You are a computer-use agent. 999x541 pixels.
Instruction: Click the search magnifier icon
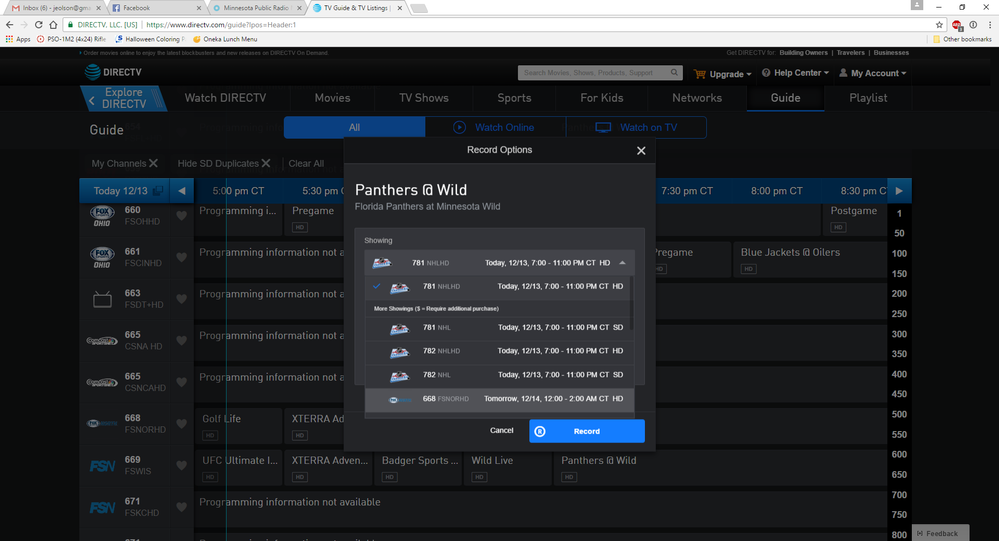tap(675, 73)
